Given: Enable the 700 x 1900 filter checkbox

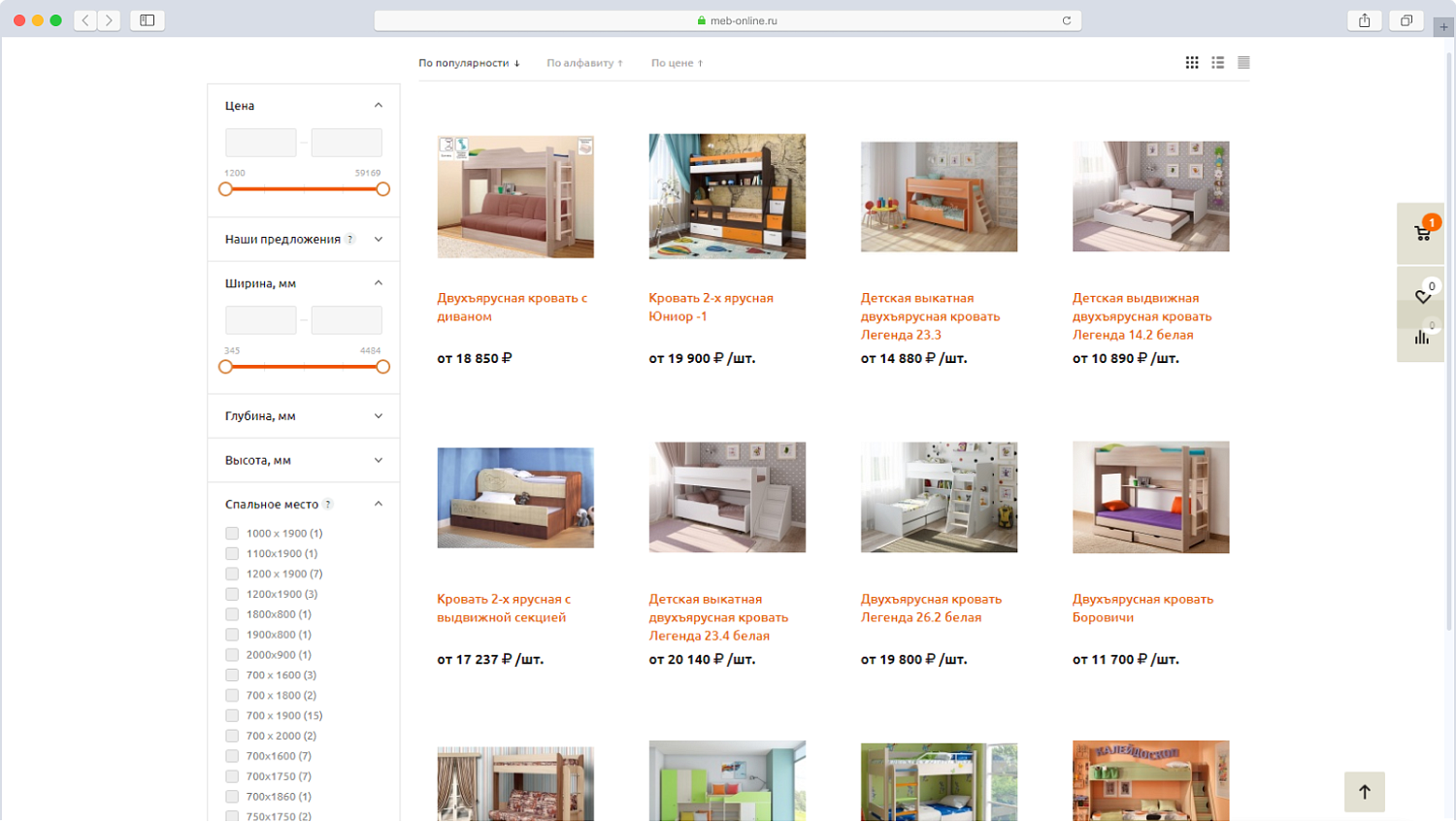Looking at the screenshot, I should click(232, 716).
